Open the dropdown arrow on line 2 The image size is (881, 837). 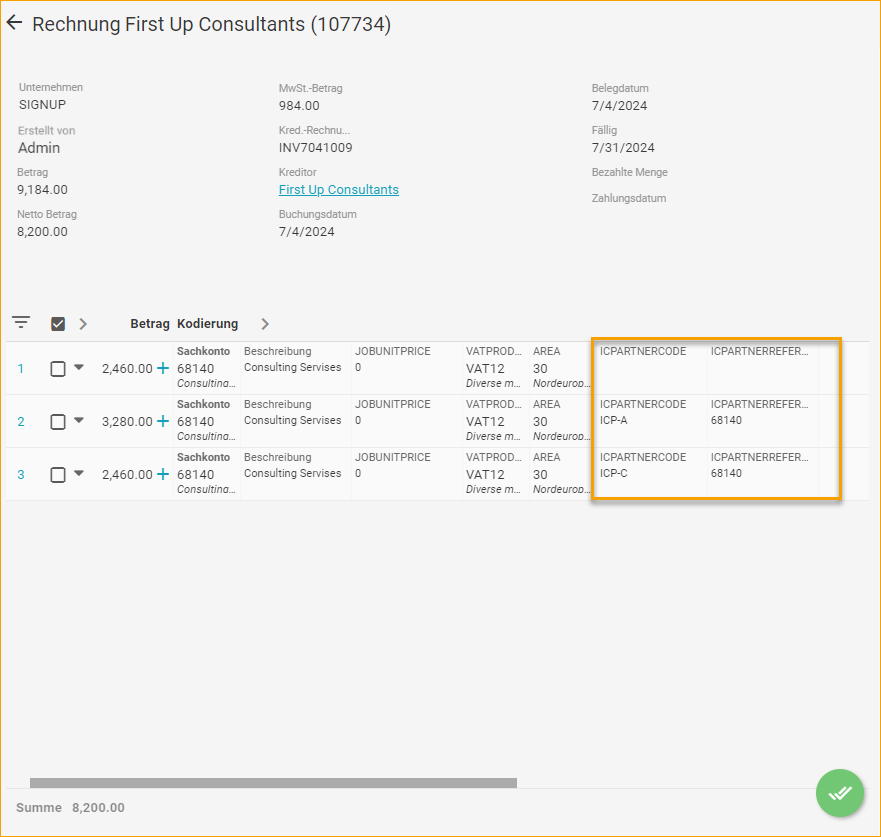(x=78, y=421)
